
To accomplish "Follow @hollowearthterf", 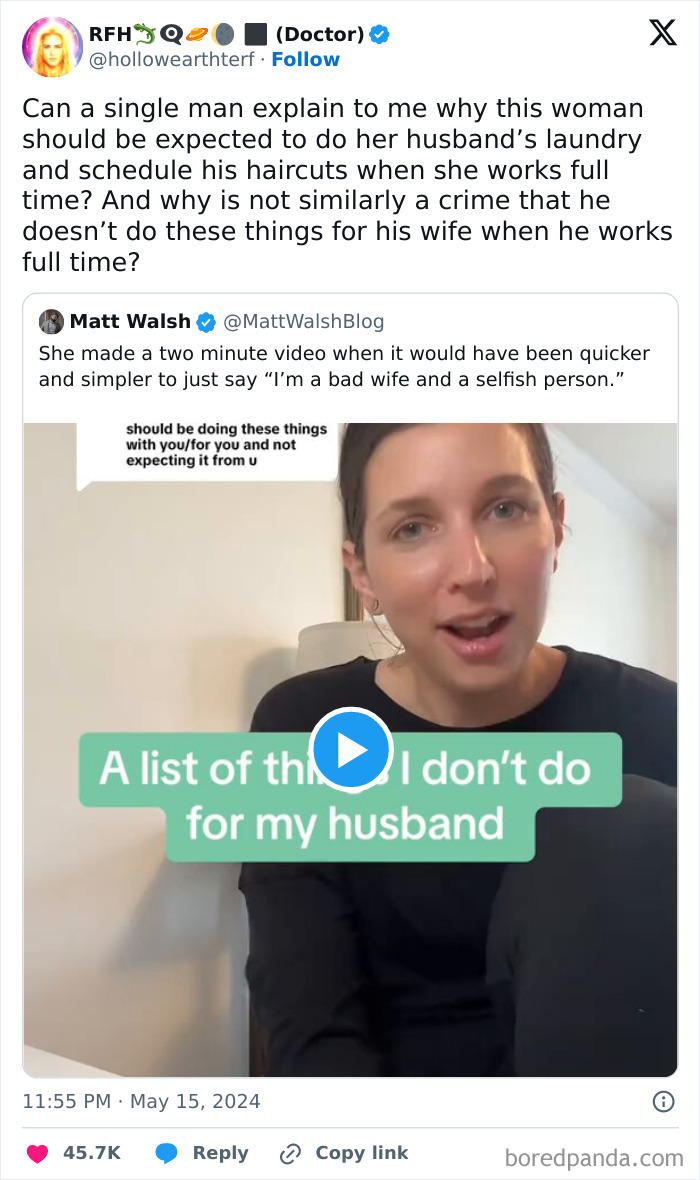I will pyautogui.click(x=306, y=59).
